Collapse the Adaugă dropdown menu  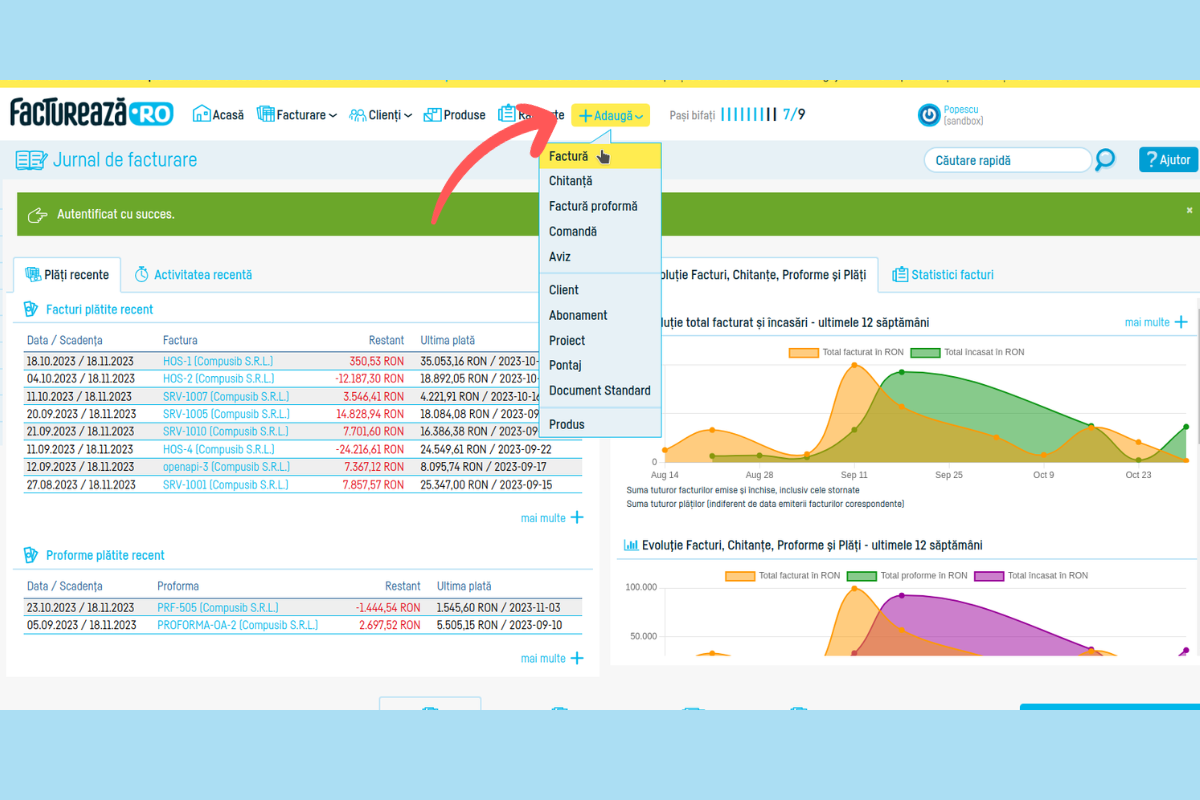point(611,116)
